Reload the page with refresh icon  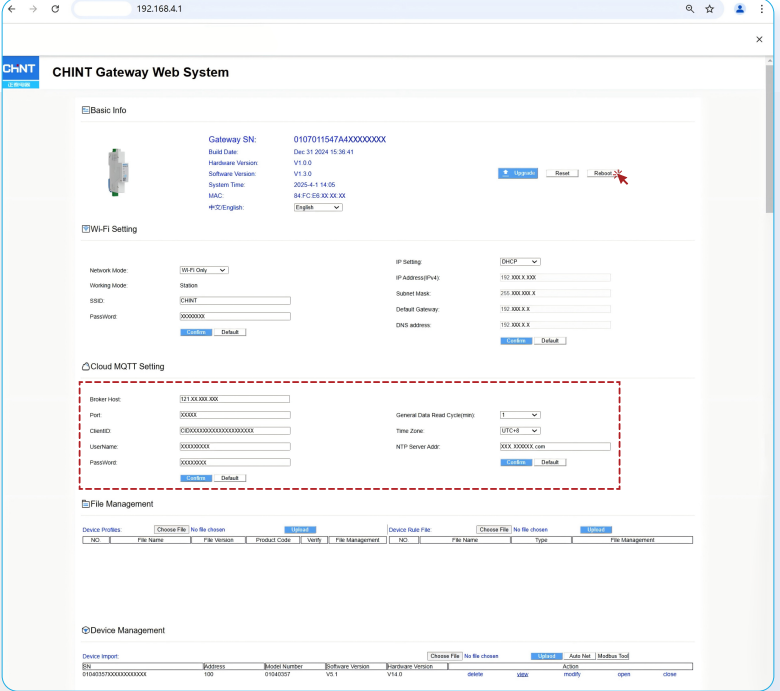pyautogui.click(x=55, y=9)
